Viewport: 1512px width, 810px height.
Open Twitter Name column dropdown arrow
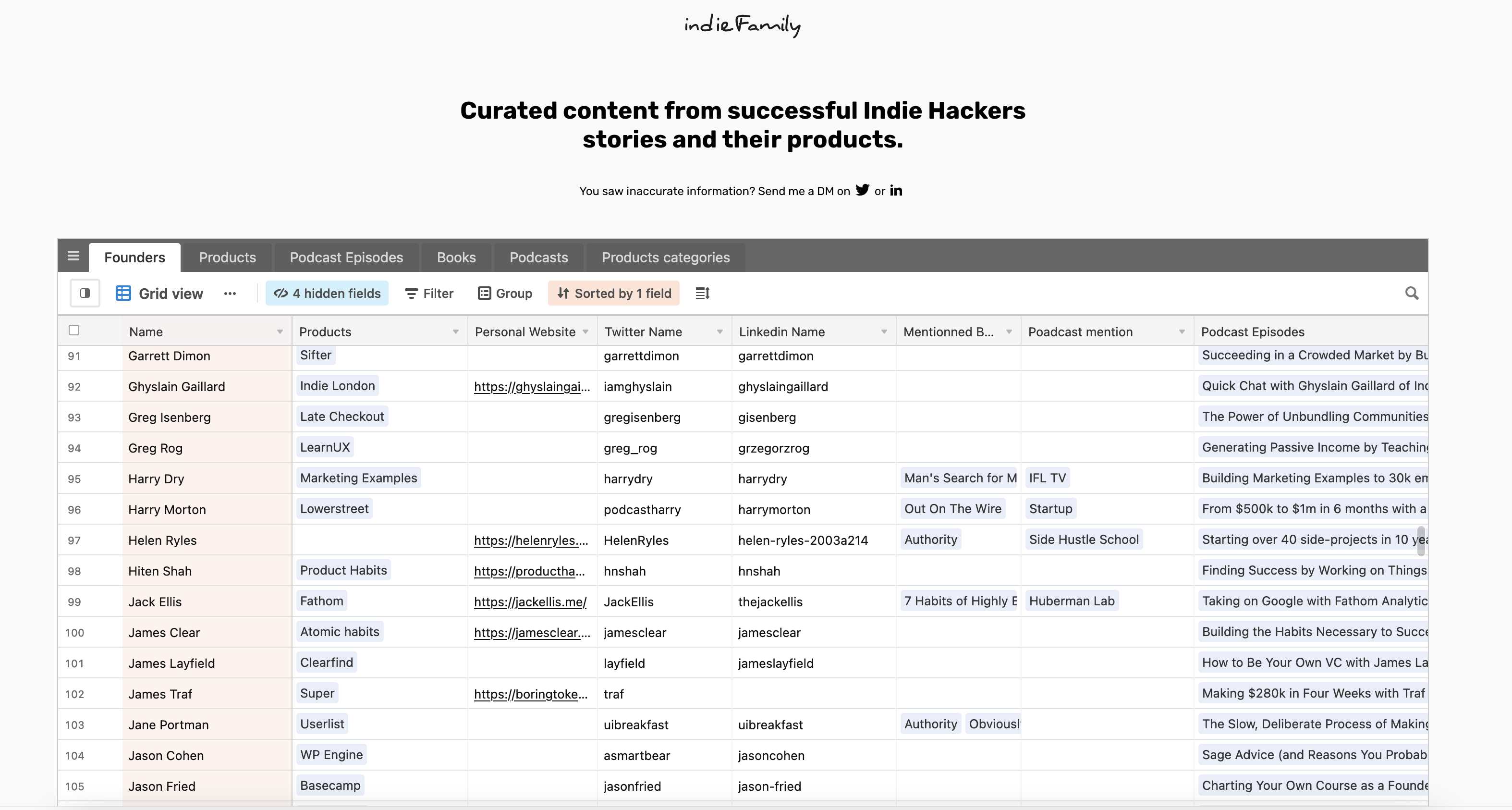coord(719,331)
